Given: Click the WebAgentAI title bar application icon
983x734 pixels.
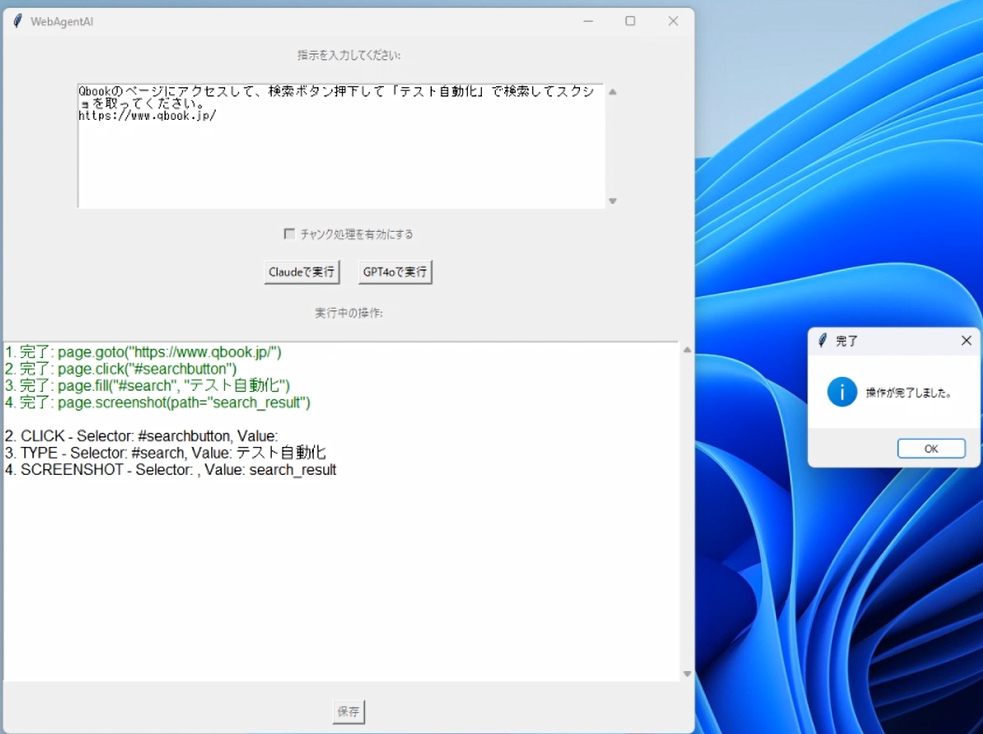Looking at the screenshot, I should 16,20.
